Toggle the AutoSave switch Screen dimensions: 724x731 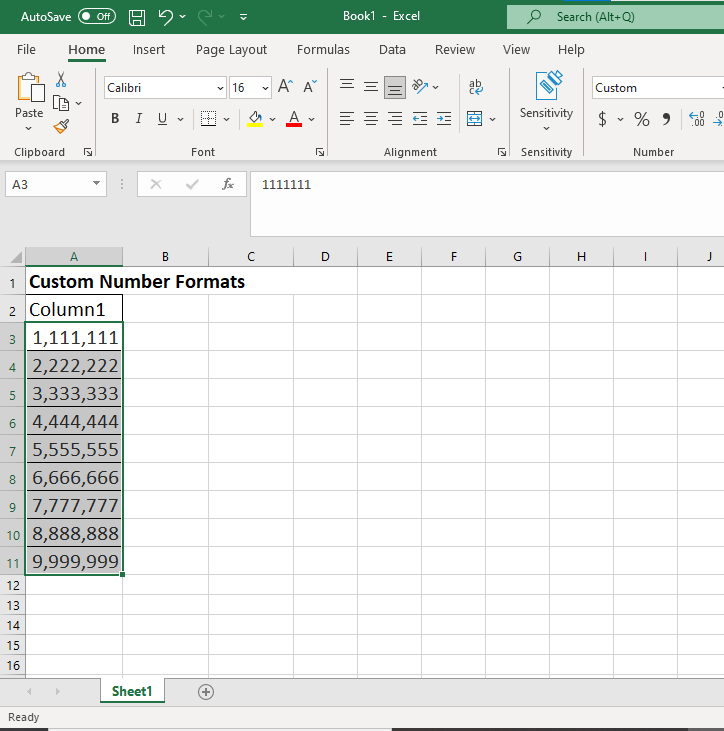[x=96, y=17]
